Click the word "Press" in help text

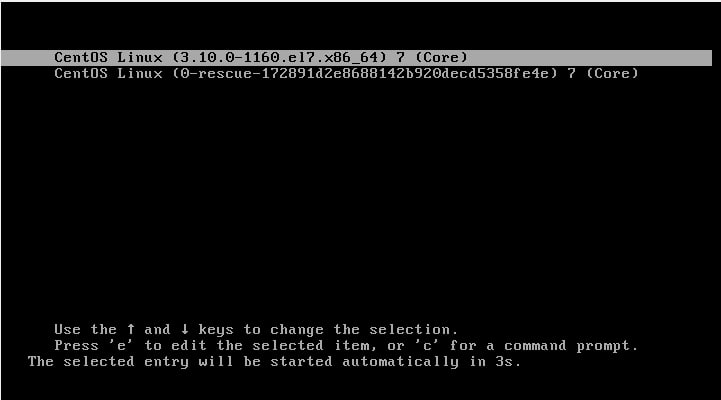(76, 345)
